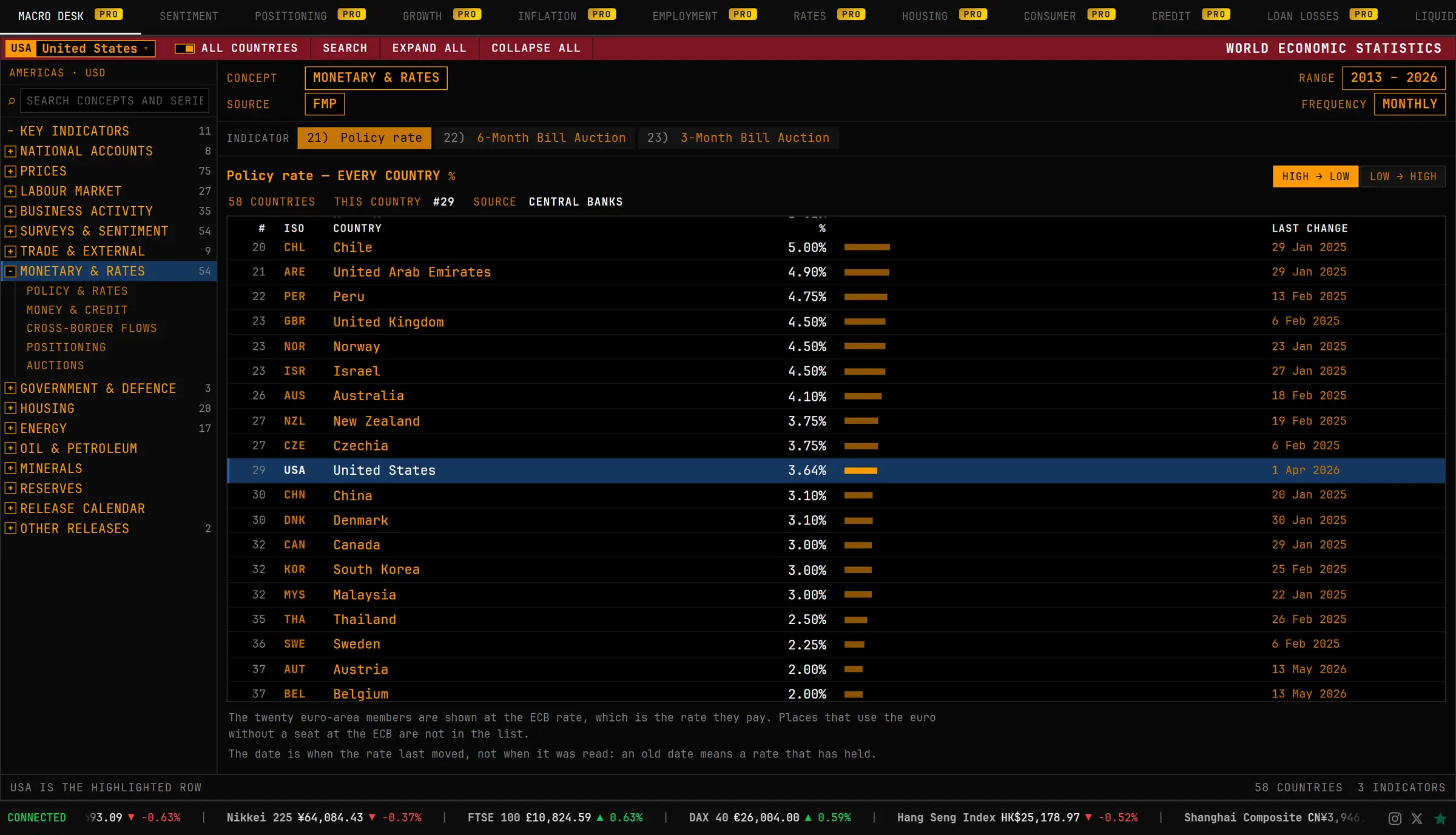Switch to the Growth PRO tab
This screenshot has width=1456, height=835.
442,16
